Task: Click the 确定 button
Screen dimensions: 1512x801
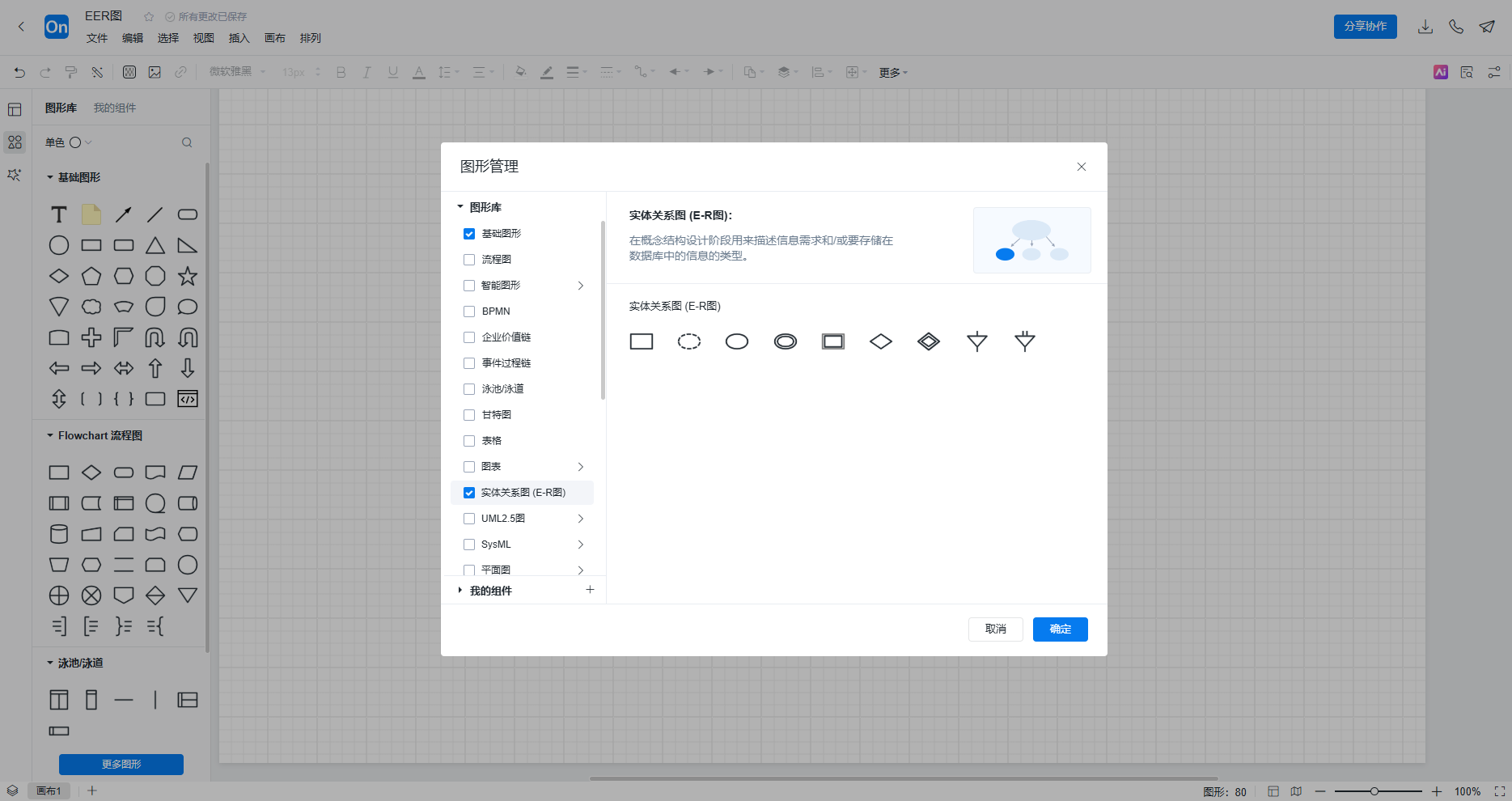Action: tap(1060, 629)
